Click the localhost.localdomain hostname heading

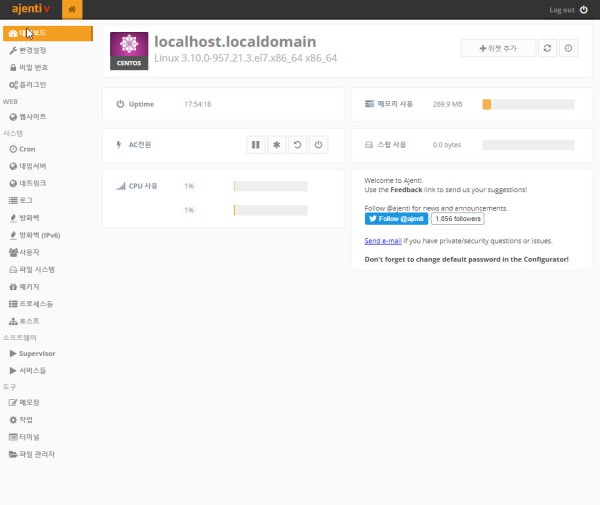point(235,42)
